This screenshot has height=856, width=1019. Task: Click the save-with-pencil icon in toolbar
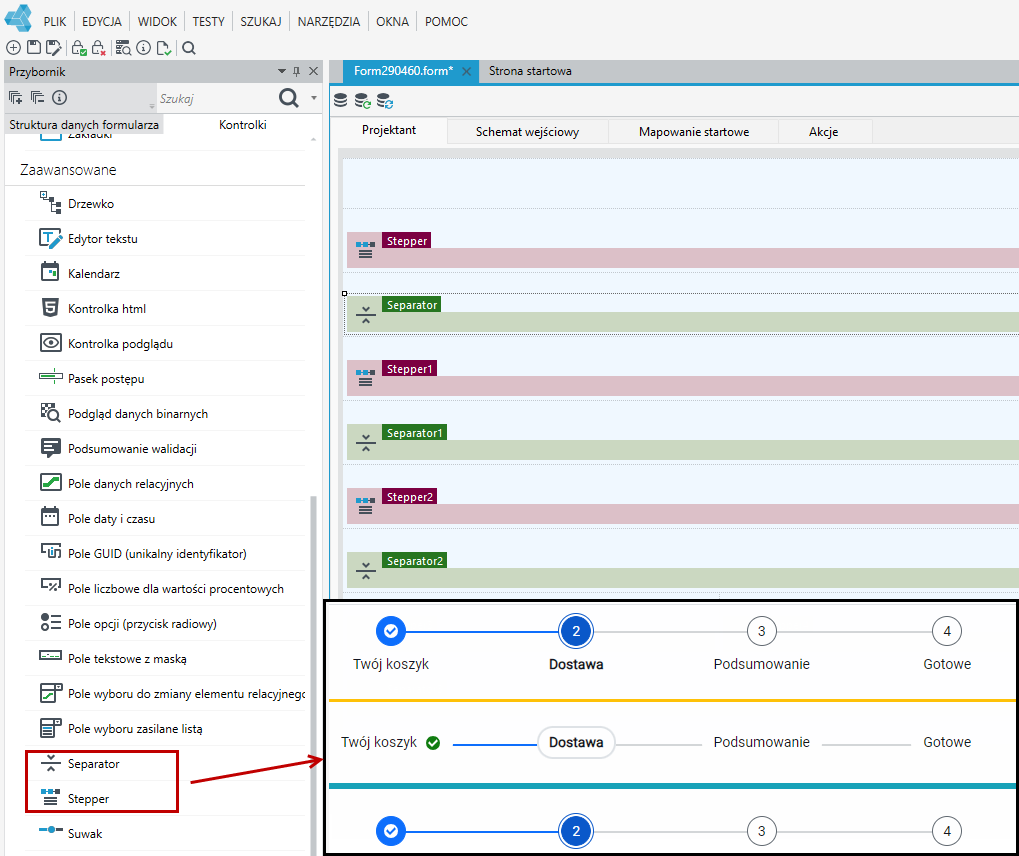53,47
